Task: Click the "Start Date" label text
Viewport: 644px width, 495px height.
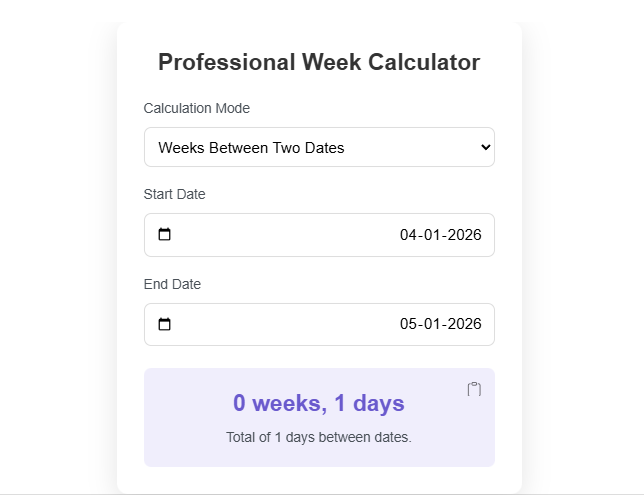Action: [175, 194]
